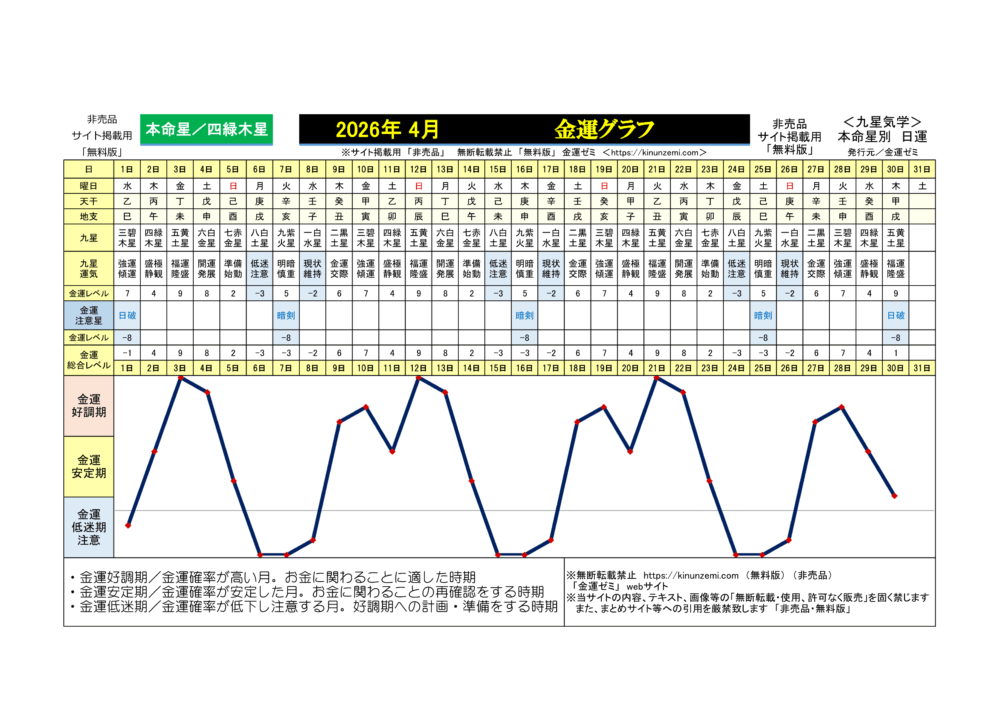Click the last graph point on day 30
1000x707 pixels.
point(895,496)
